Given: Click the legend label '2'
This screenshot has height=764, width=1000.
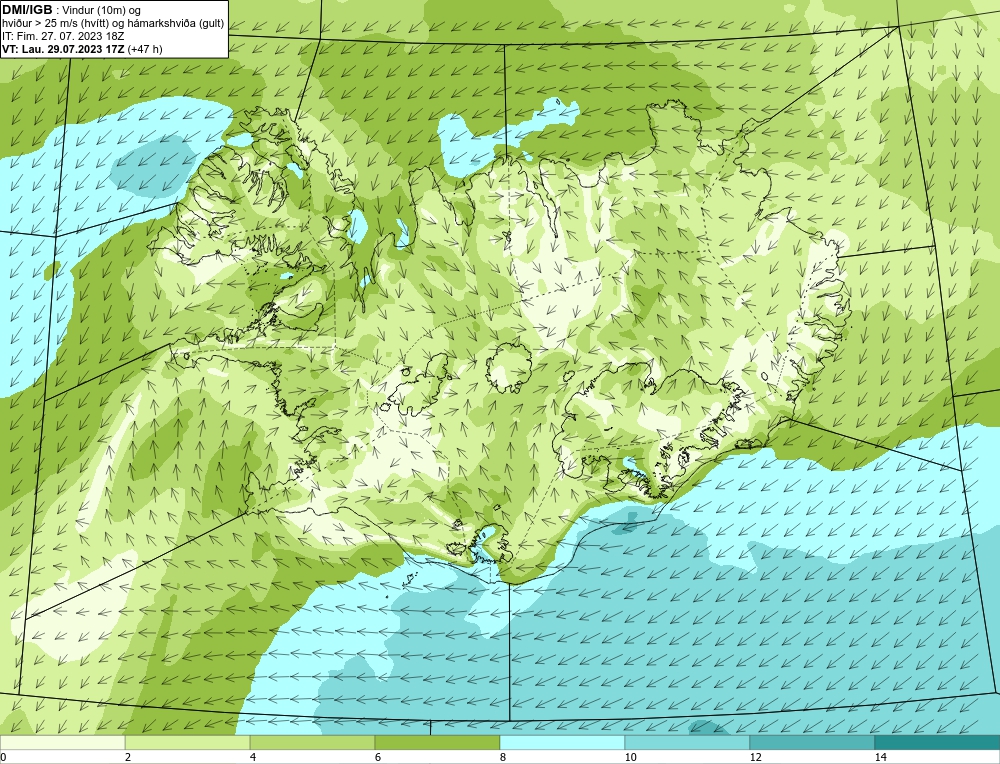Looking at the screenshot, I should (x=128, y=757).
